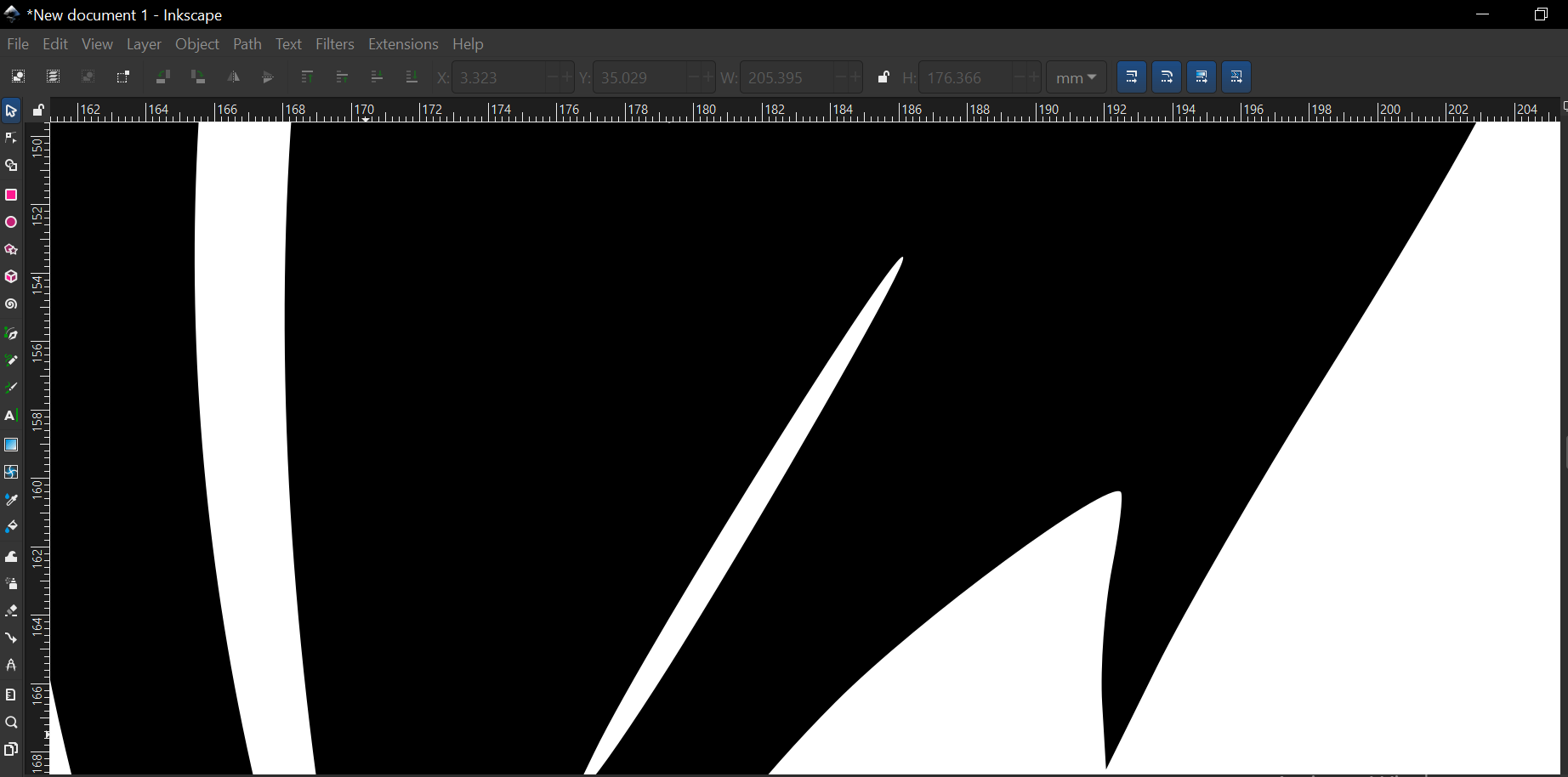Select the Pencil freehand tool
This screenshot has height=777, width=1568.
[11, 361]
